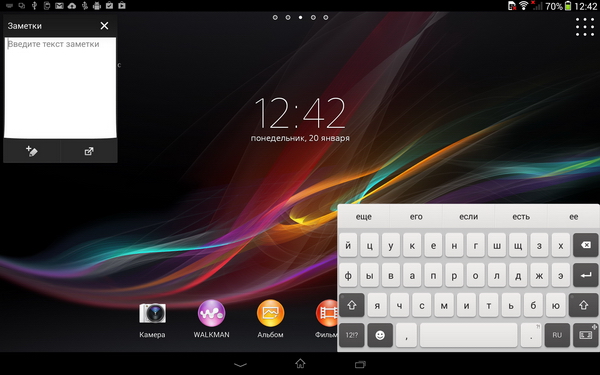Tap the Android home navigation button
This screenshot has width=600, height=375.
point(300,363)
